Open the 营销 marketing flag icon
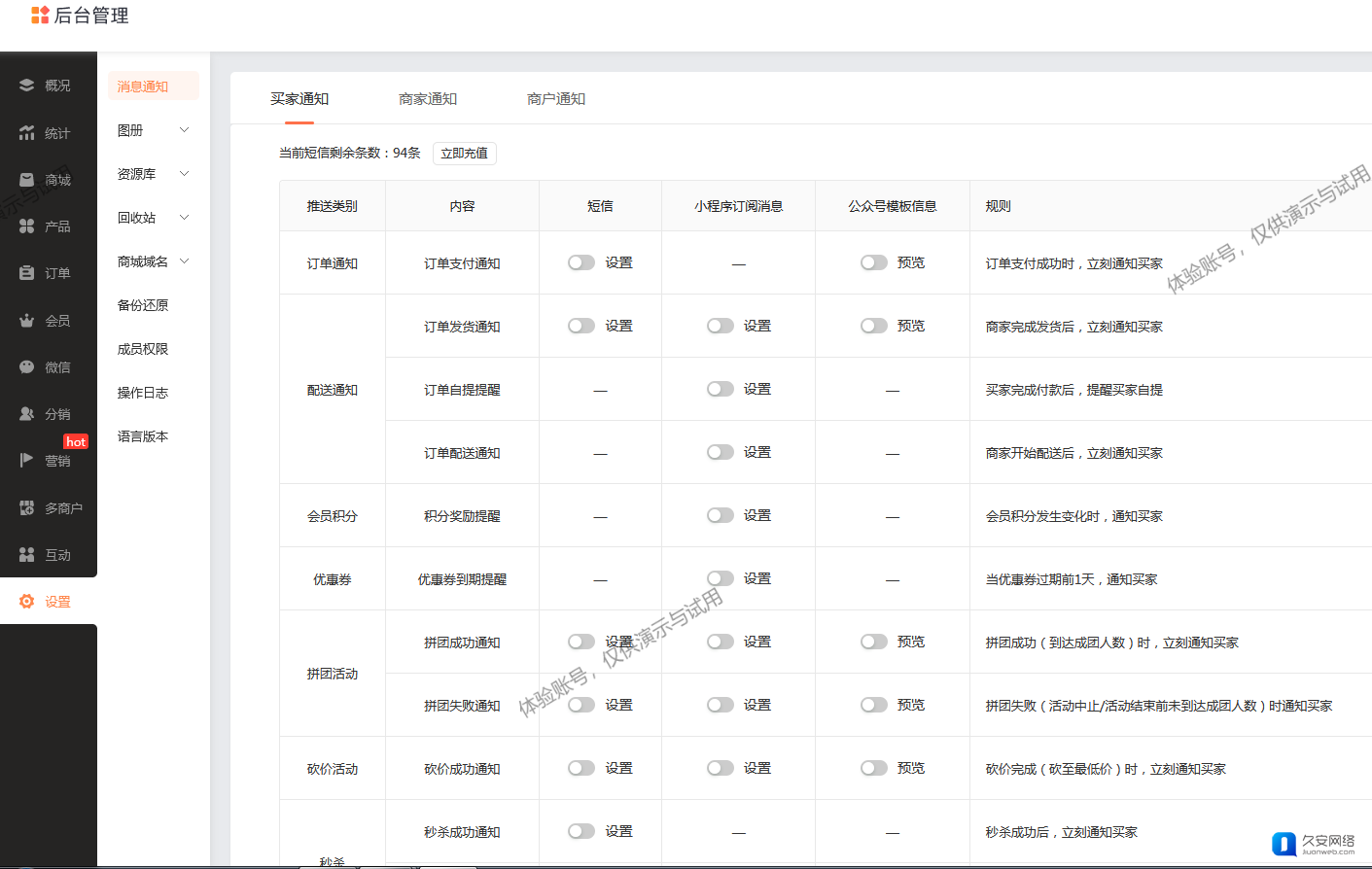Viewport: 1372px width, 869px height. [x=26, y=461]
